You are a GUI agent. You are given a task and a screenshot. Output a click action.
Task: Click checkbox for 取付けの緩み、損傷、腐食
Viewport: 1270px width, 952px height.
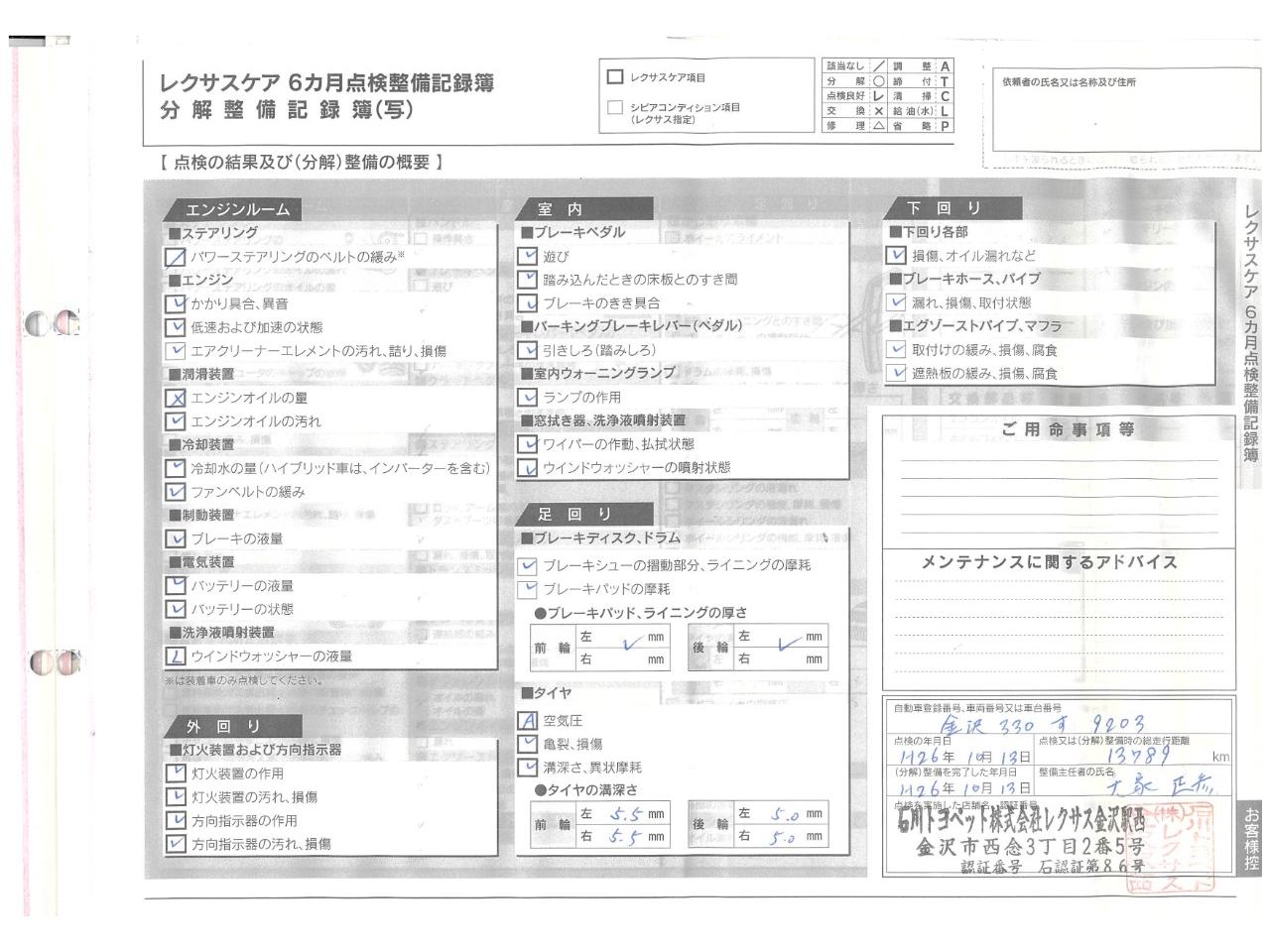897,350
